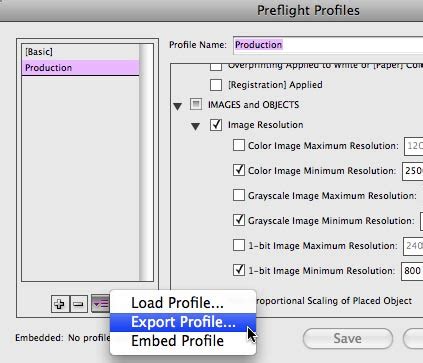423x363 pixels.
Task: Check 1-bit Image Maximum Resolution
Action: click(239, 245)
